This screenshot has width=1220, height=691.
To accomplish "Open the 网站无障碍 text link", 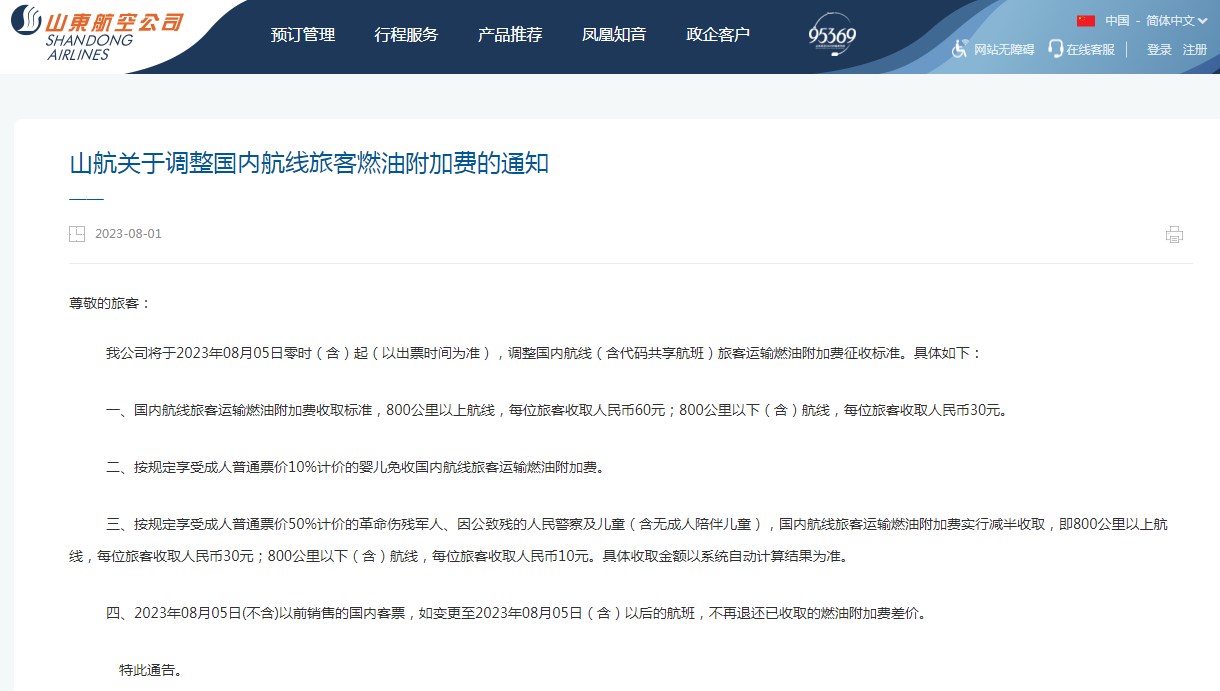I will (x=1004, y=49).
